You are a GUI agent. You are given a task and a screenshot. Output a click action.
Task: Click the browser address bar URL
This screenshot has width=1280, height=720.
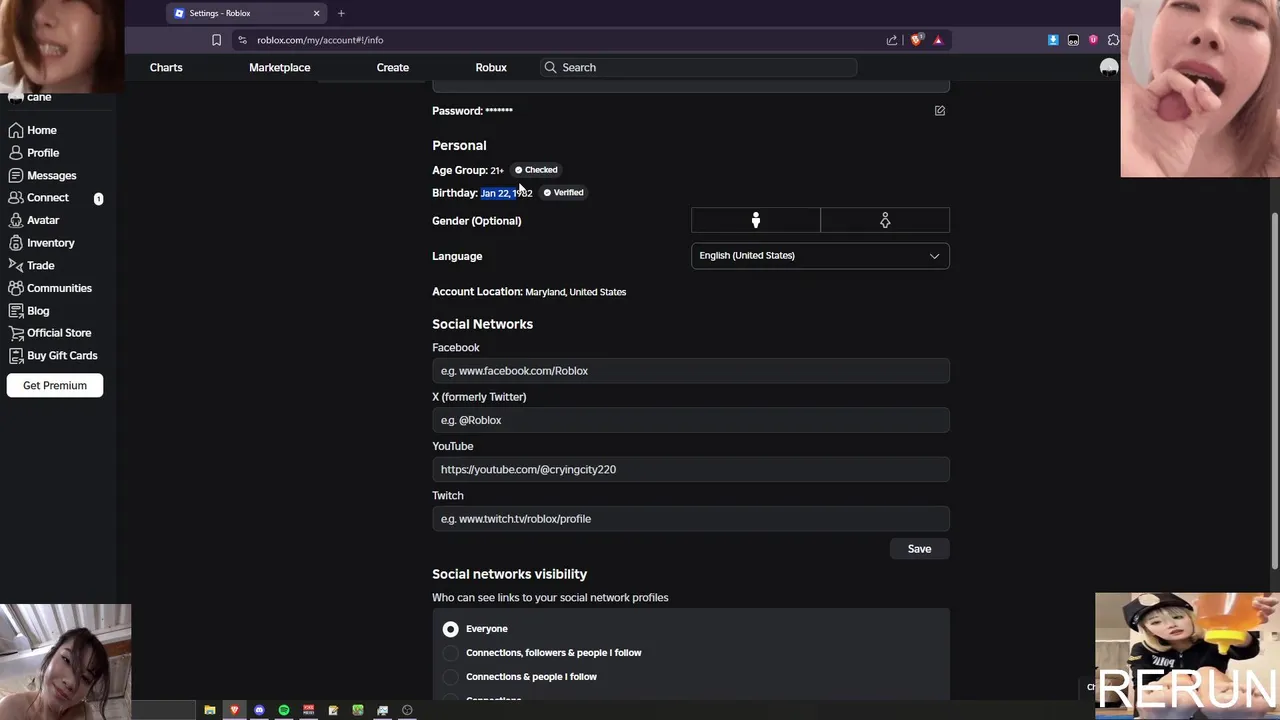(x=320, y=40)
